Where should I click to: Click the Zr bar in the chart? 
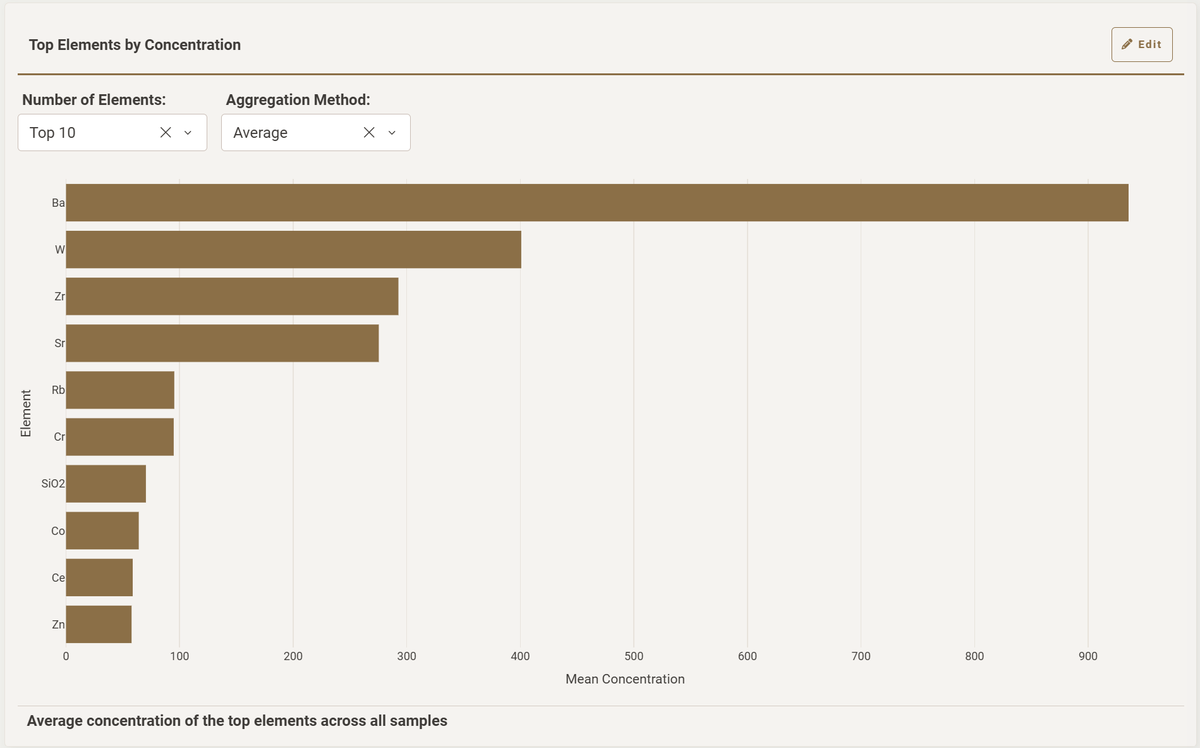click(x=230, y=296)
